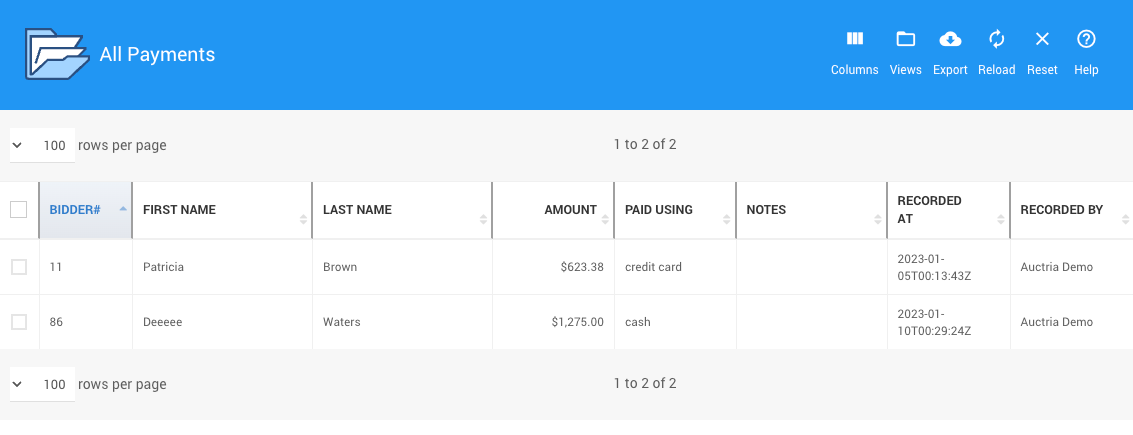The width and height of the screenshot is (1133, 435).
Task: Check the box for bidder 11 row
Action: (x=19, y=267)
